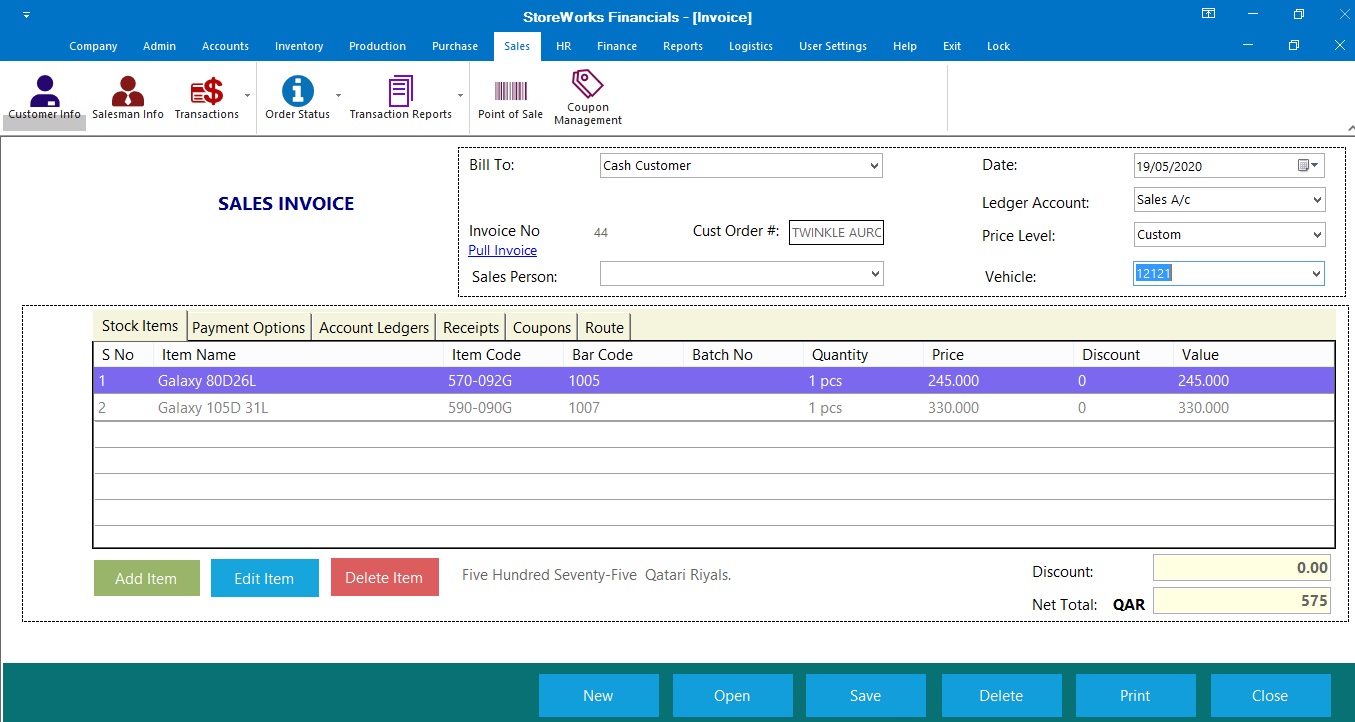Viewport: 1355px width, 722px height.
Task: Launch Point of Sale barcode icon
Action: pyautogui.click(x=510, y=91)
